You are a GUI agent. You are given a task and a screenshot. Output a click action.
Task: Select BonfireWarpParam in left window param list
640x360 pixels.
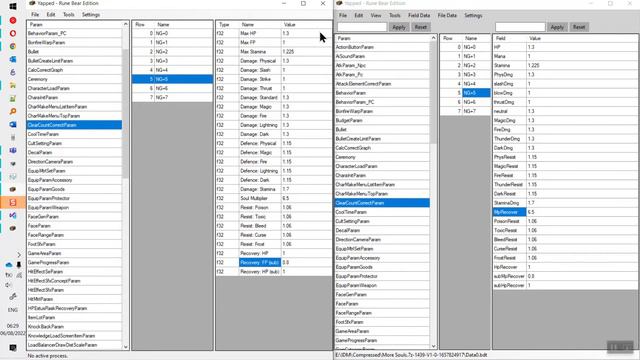pyautogui.click(x=74, y=42)
